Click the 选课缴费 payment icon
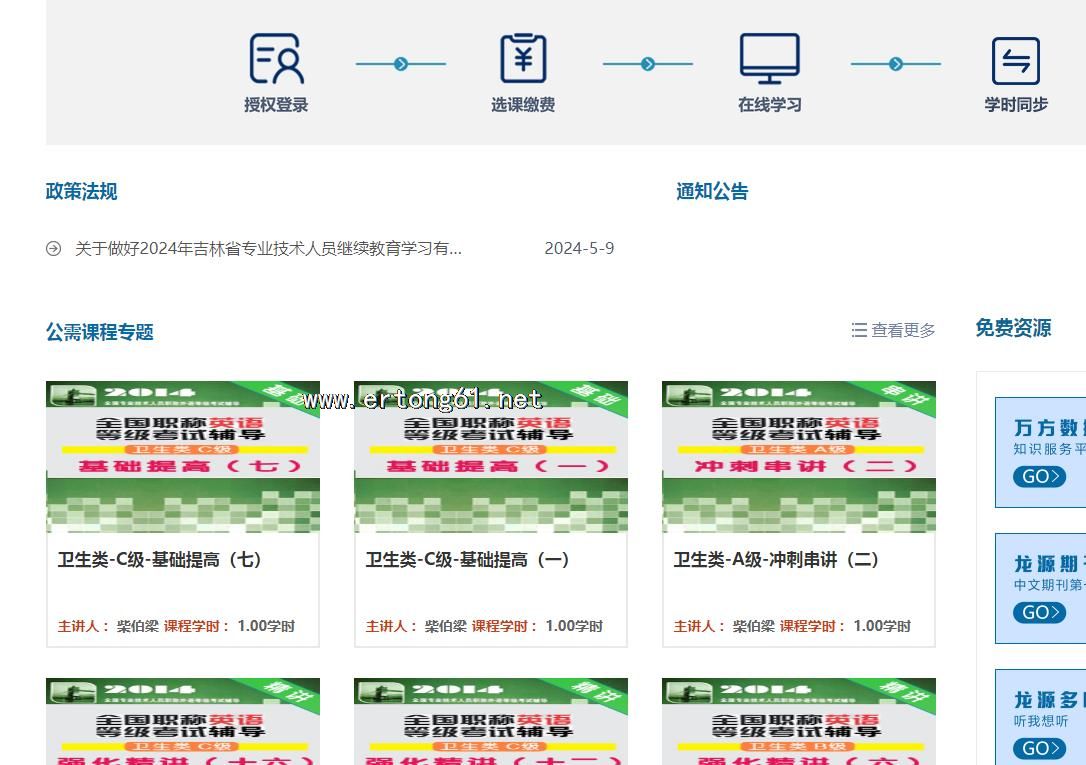The image size is (1086, 765). click(523, 59)
